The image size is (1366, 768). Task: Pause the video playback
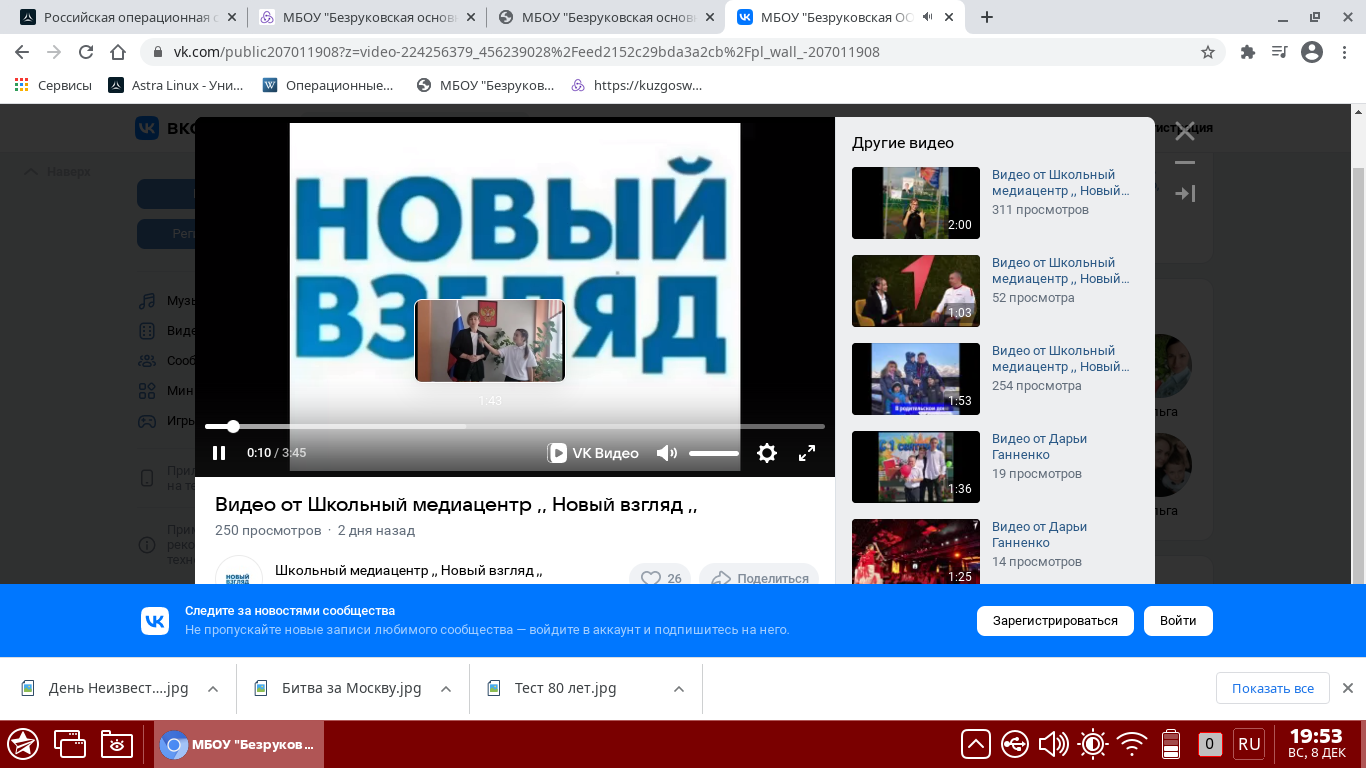coord(219,453)
